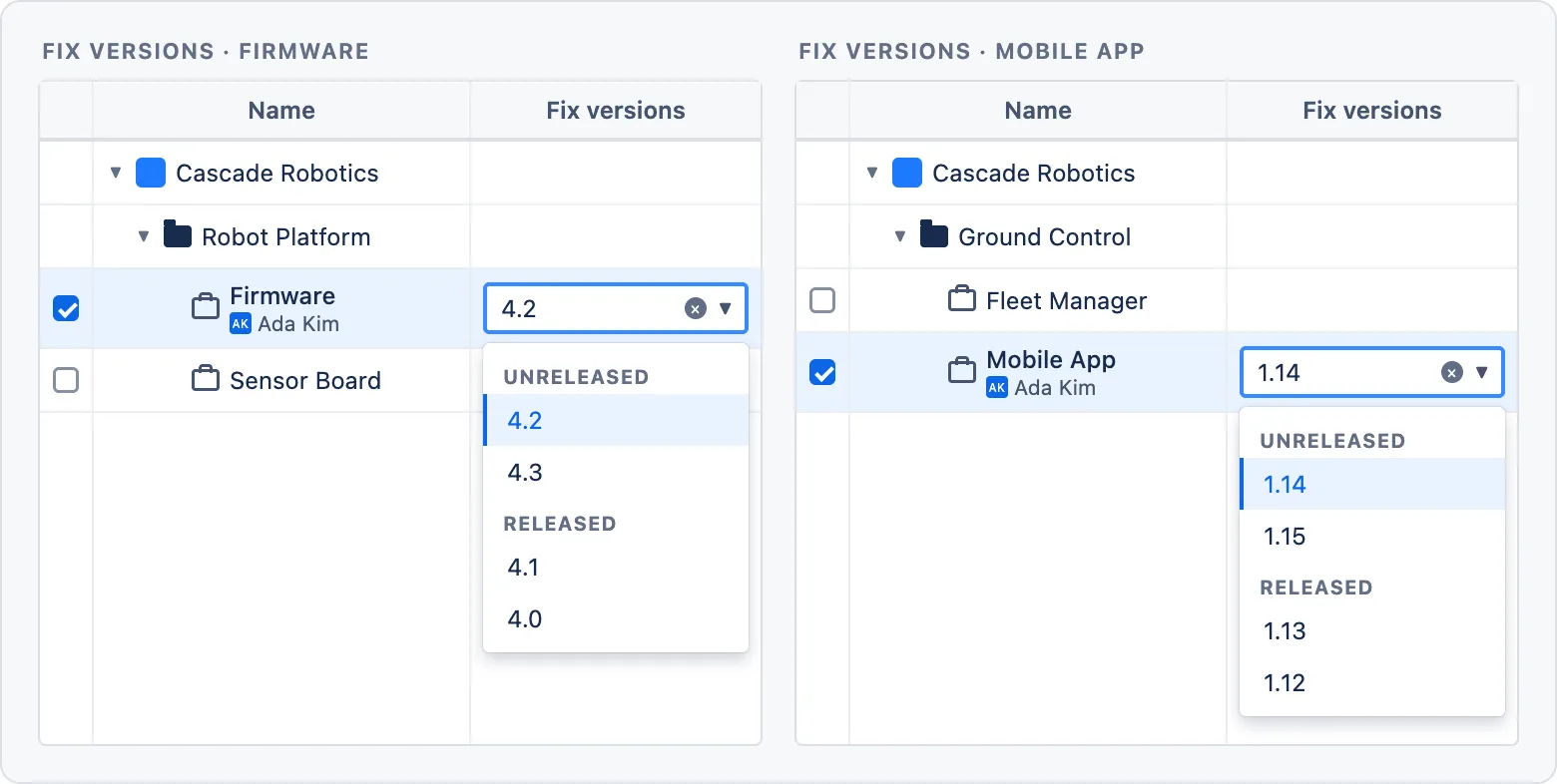Image resolution: width=1557 pixels, height=784 pixels.
Task: Toggle the 4.2 dropdown arrow
Action: click(726, 308)
